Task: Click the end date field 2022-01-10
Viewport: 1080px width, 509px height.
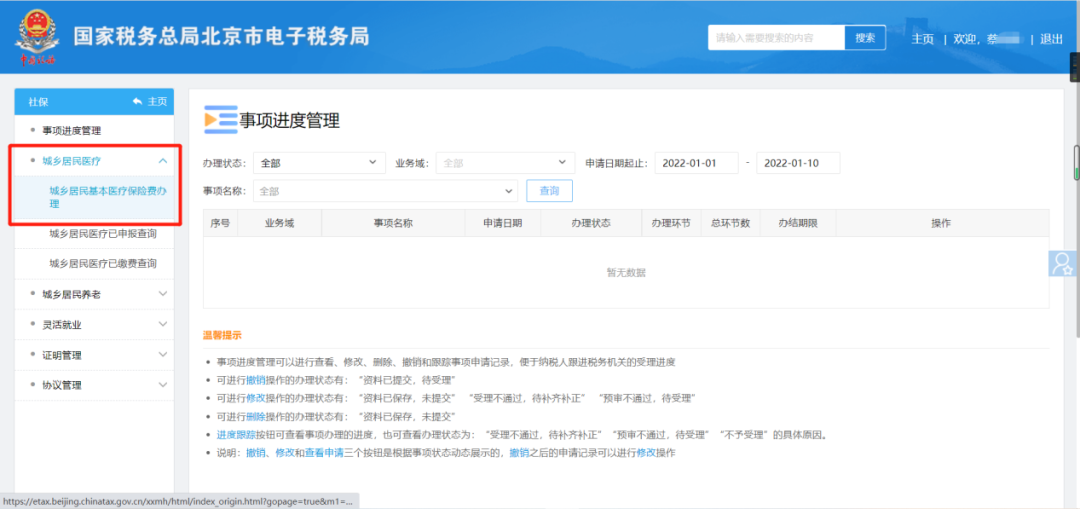Action: [798, 163]
